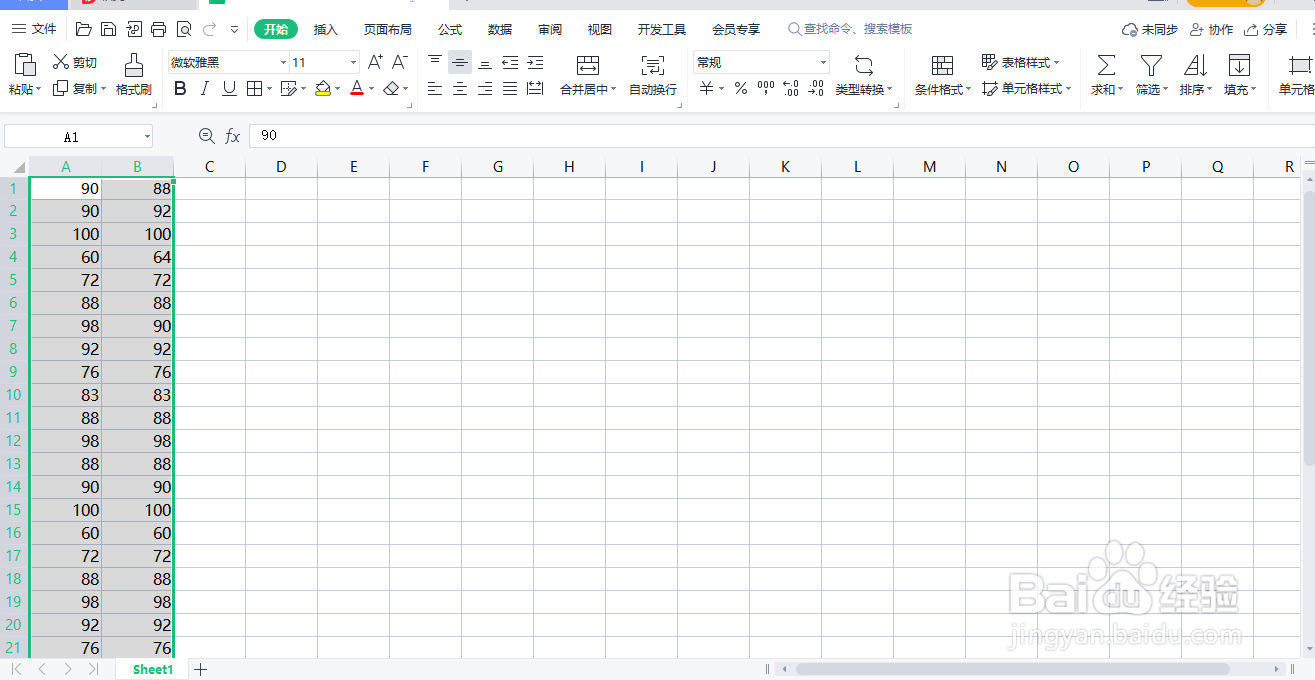Open the 开发工具 tab
Screen dimensions: 1315x680
[x=662, y=29]
